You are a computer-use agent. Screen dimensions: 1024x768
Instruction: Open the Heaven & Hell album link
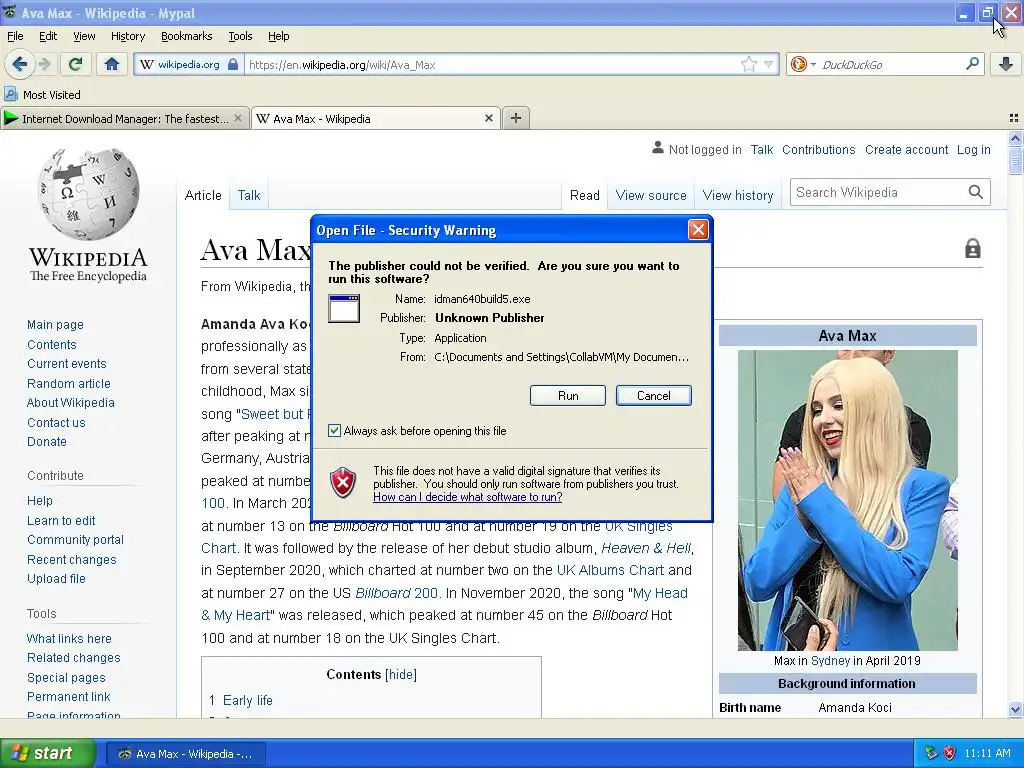[645, 548]
